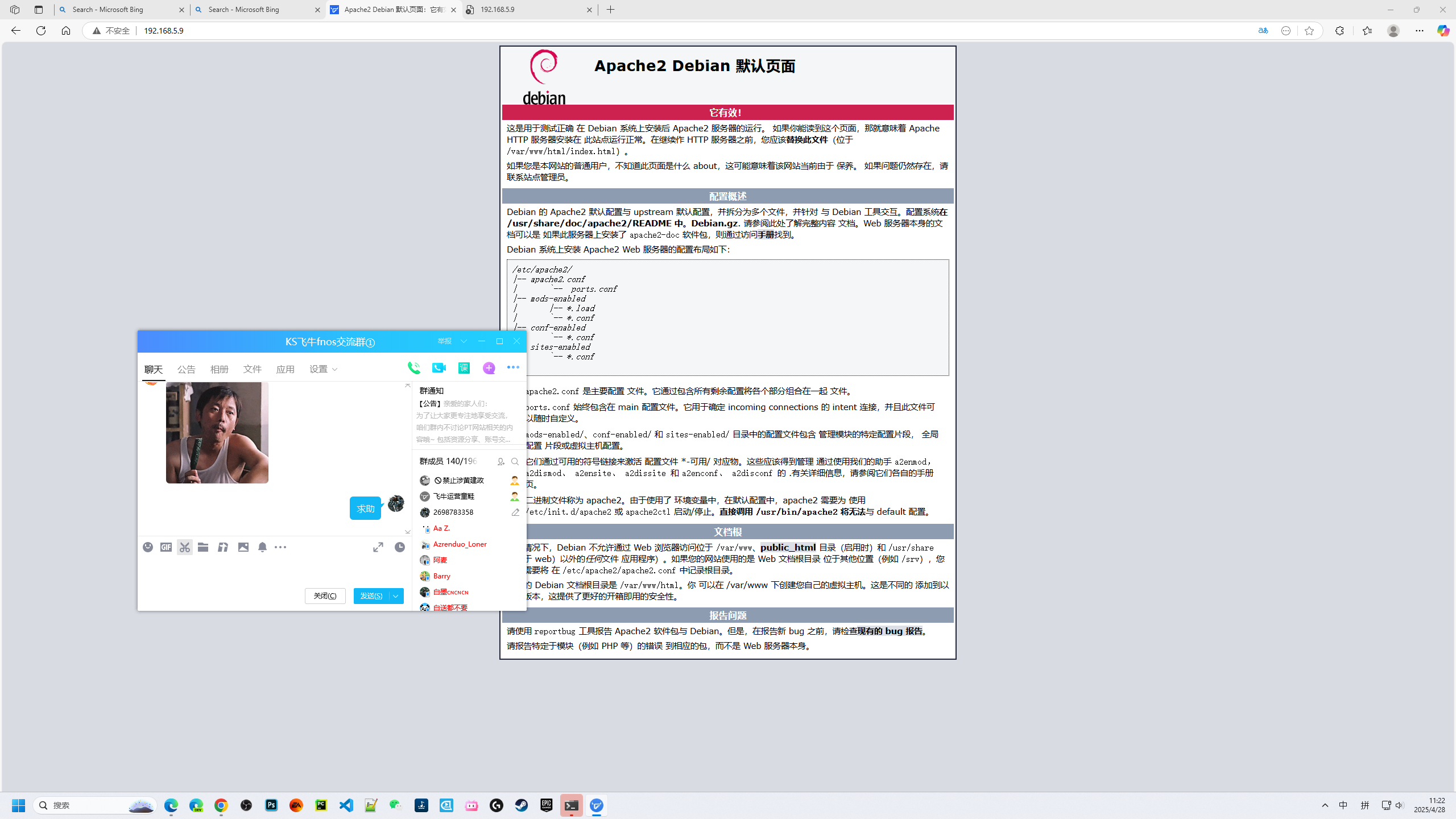Image resolution: width=1456 pixels, height=819 pixels.
Task: Open the public_html link on Apache page
Action: (788, 548)
